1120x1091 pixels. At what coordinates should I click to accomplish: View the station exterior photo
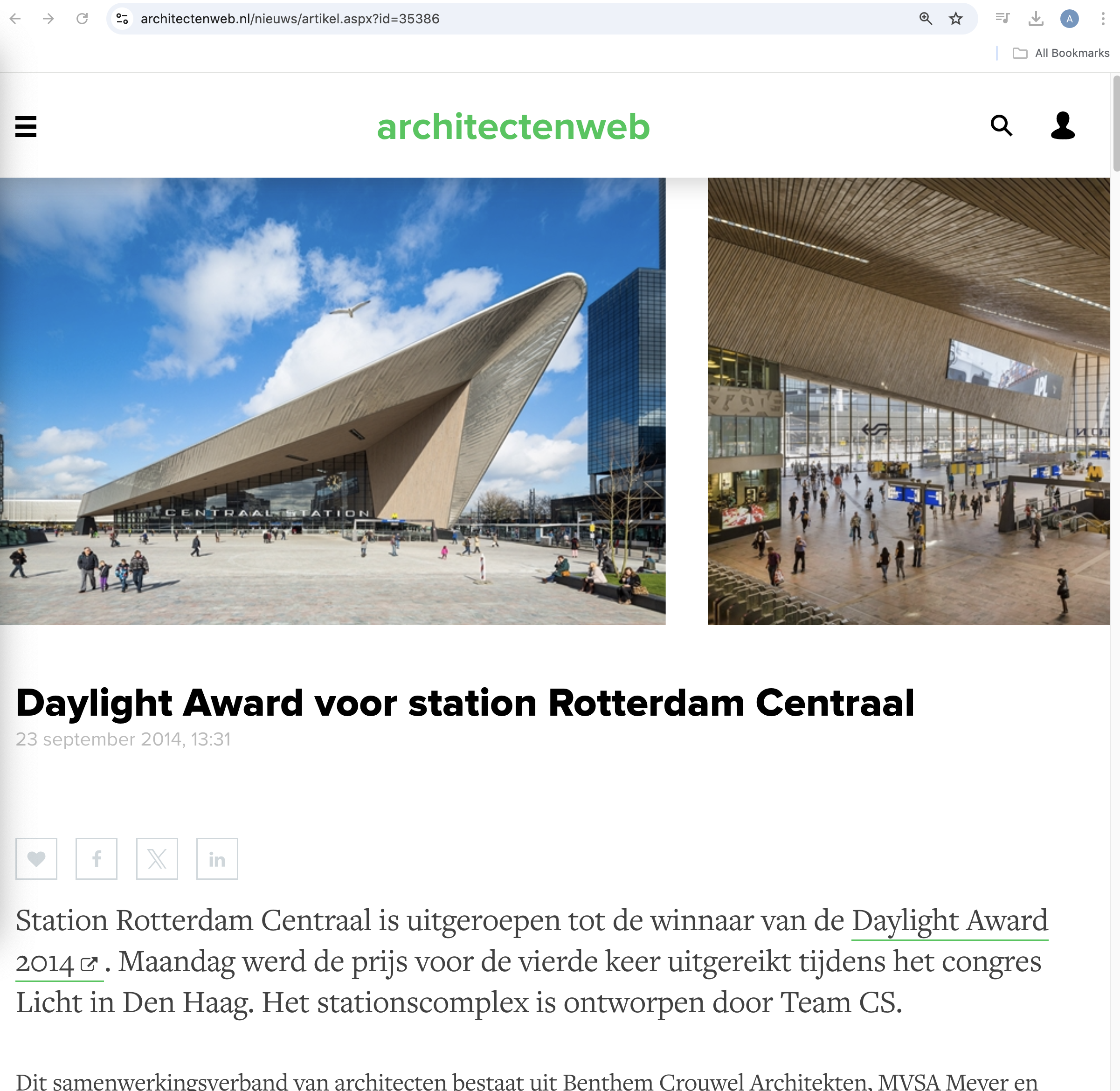(332, 401)
